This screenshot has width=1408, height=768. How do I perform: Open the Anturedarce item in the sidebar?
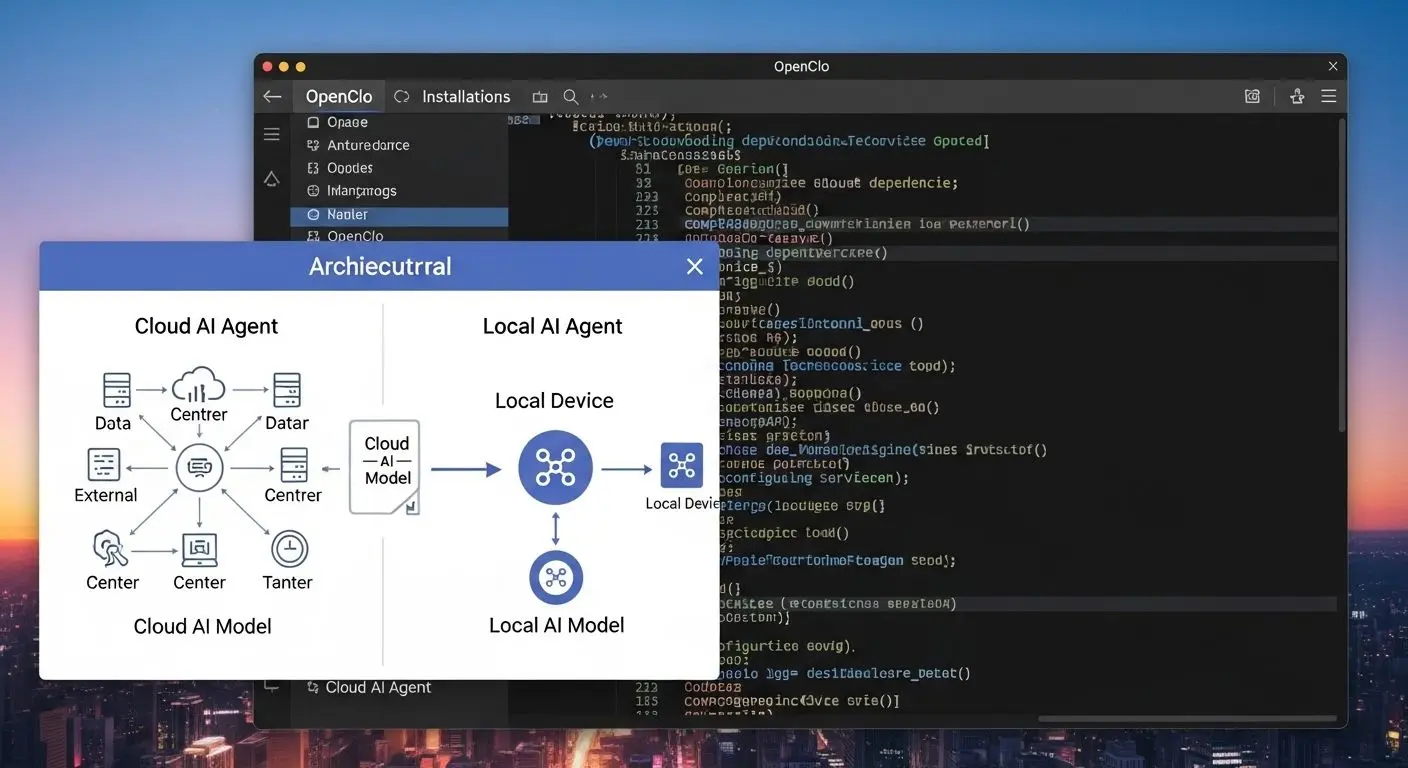pyautogui.click(x=368, y=145)
